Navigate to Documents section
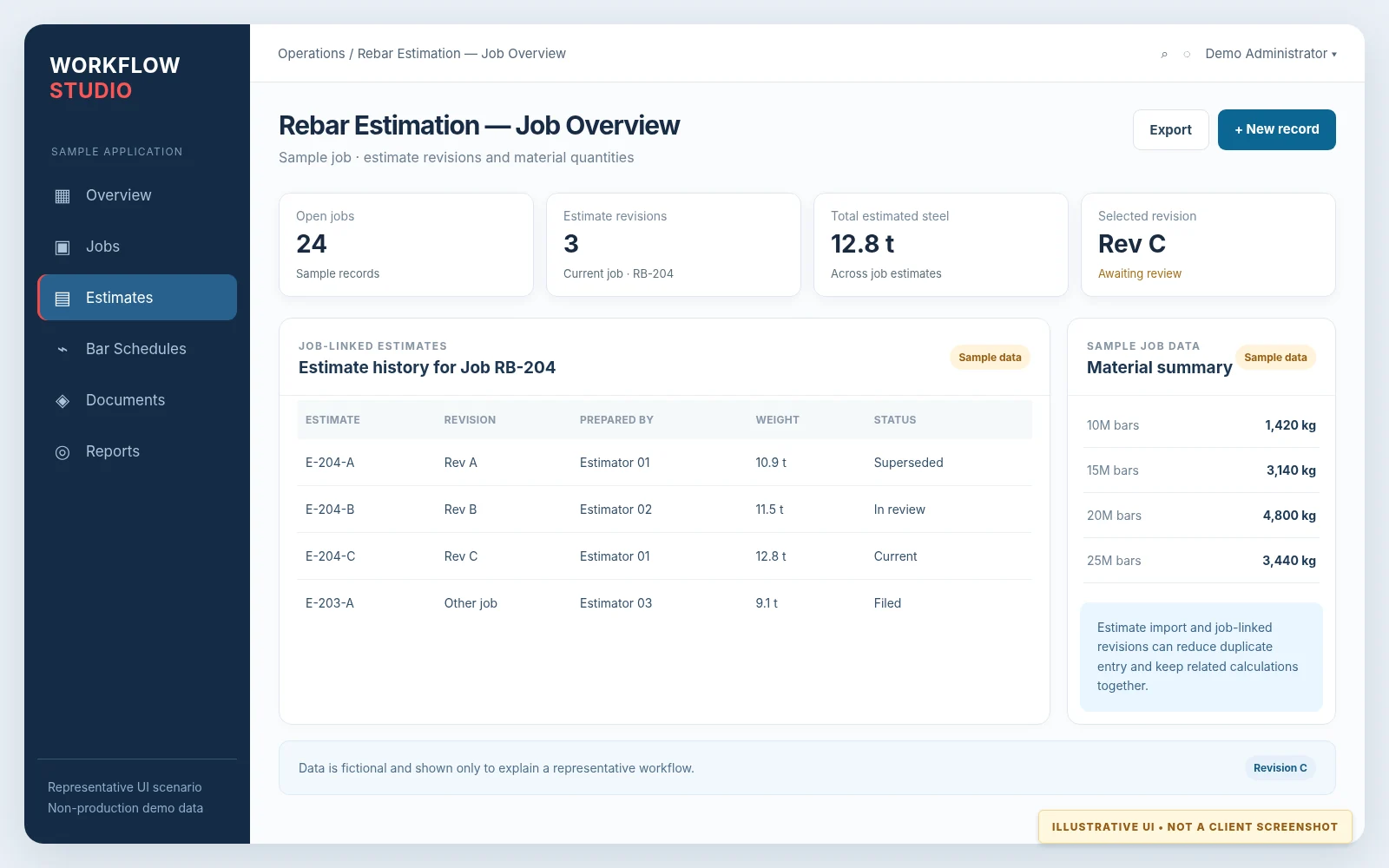 [x=137, y=400]
